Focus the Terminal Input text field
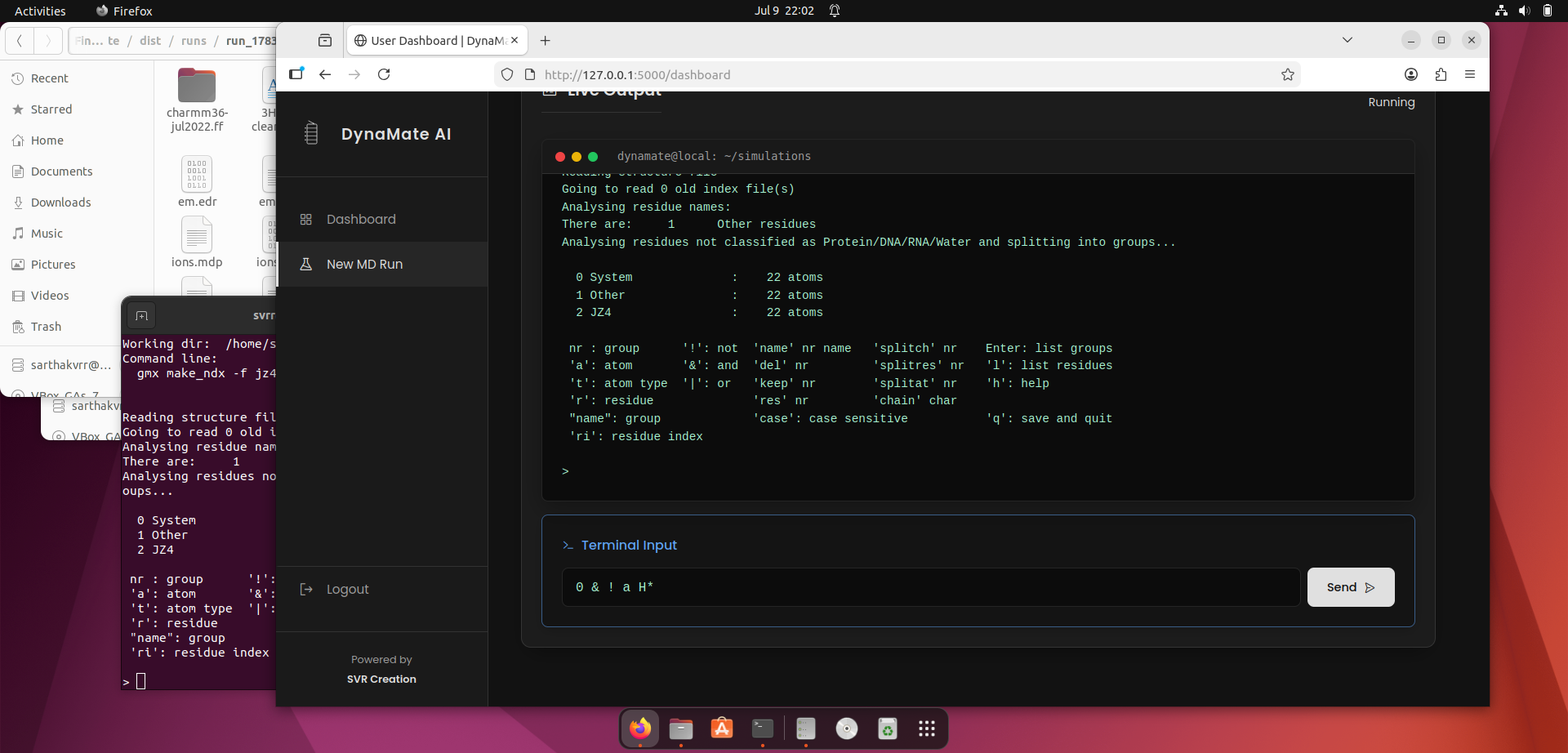The image size is (1568, 753). pyautogui.click(x=931, y=587)
